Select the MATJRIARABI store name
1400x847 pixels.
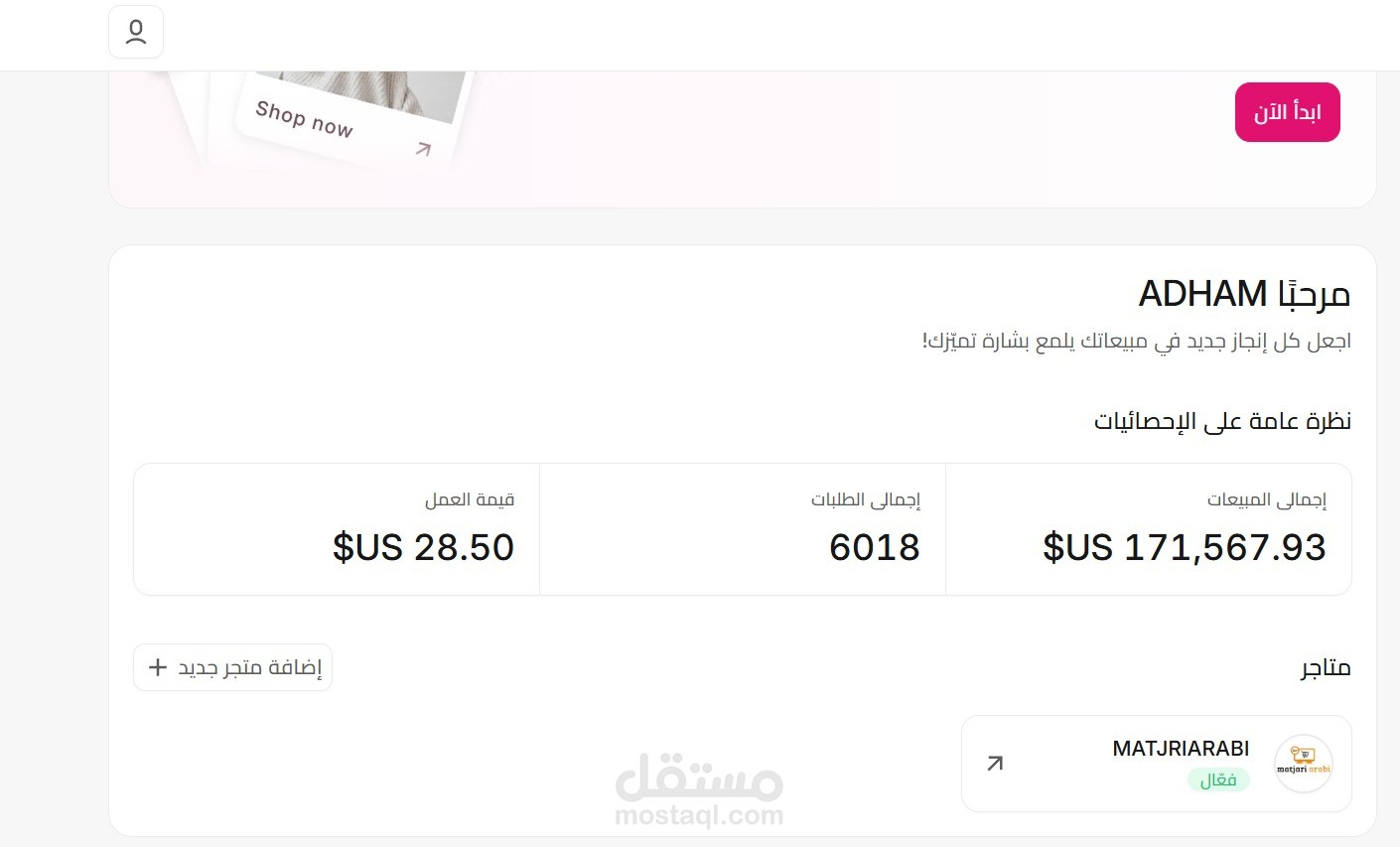pos(1181,749)
